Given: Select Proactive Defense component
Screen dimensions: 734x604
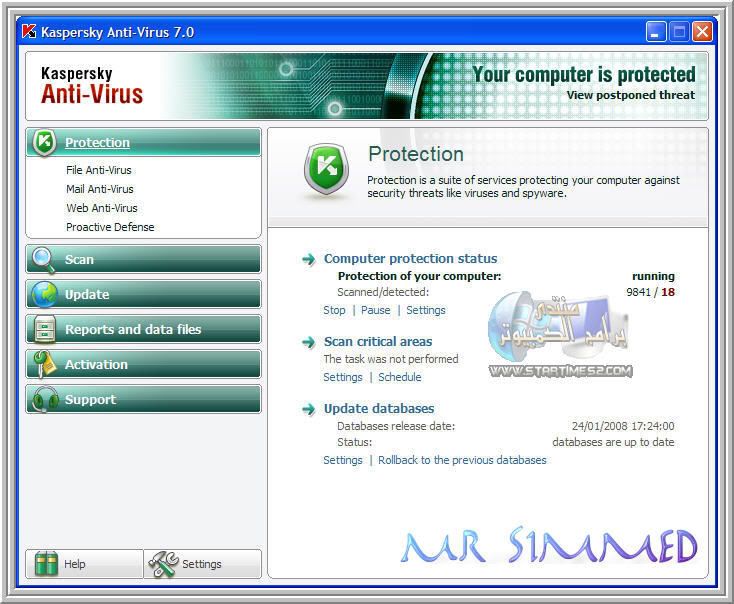Looking at the screenshot, I should pyautogui.click(x=110, y=227).
